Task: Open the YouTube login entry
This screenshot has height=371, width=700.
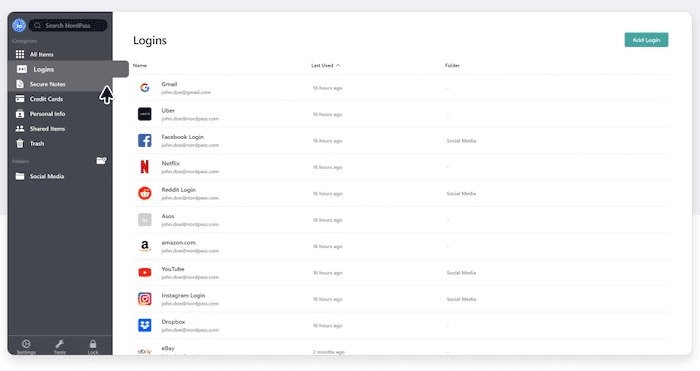Action: pyautogui.click(x=402, y=272)
